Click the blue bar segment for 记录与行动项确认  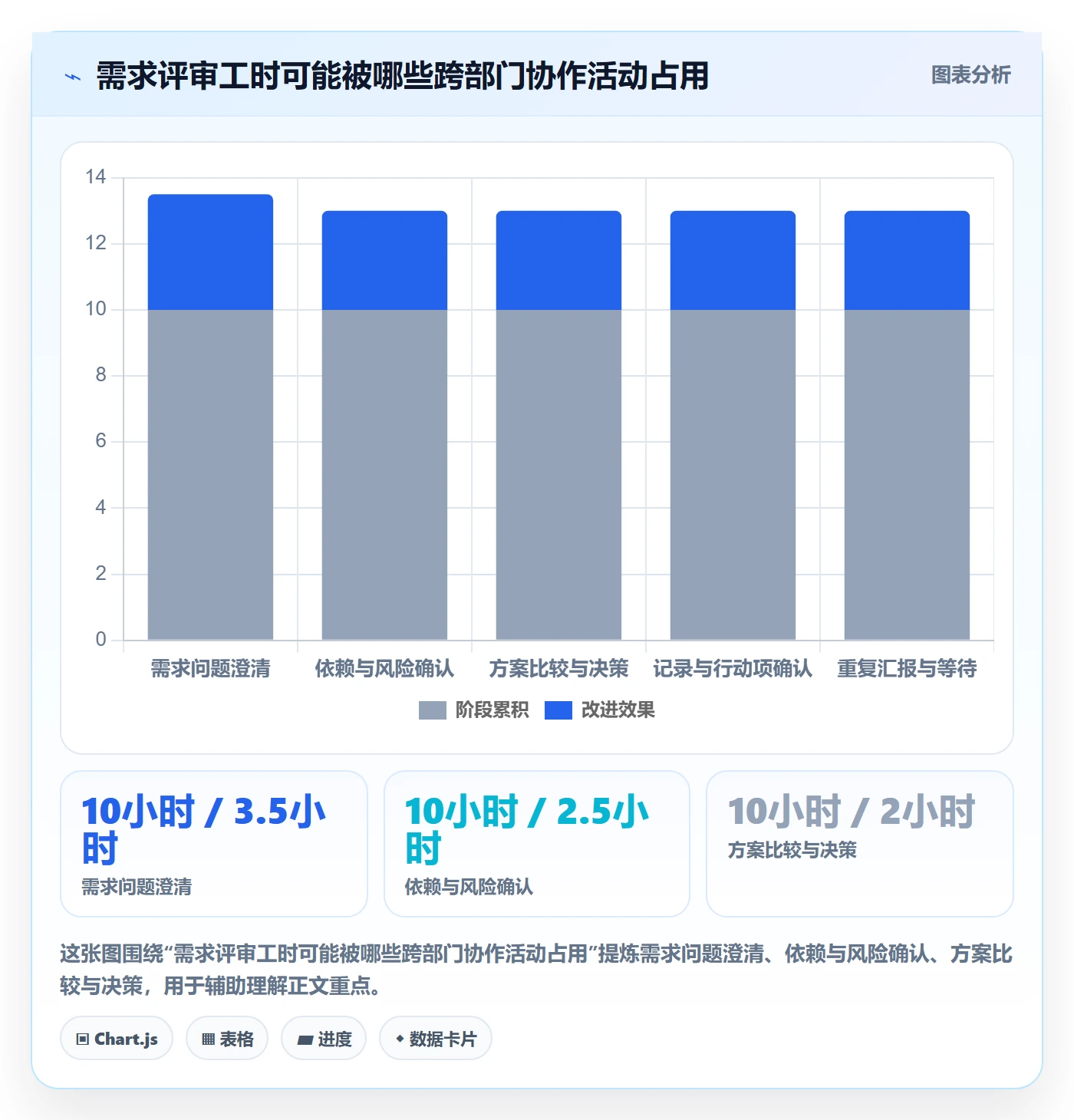733,261
